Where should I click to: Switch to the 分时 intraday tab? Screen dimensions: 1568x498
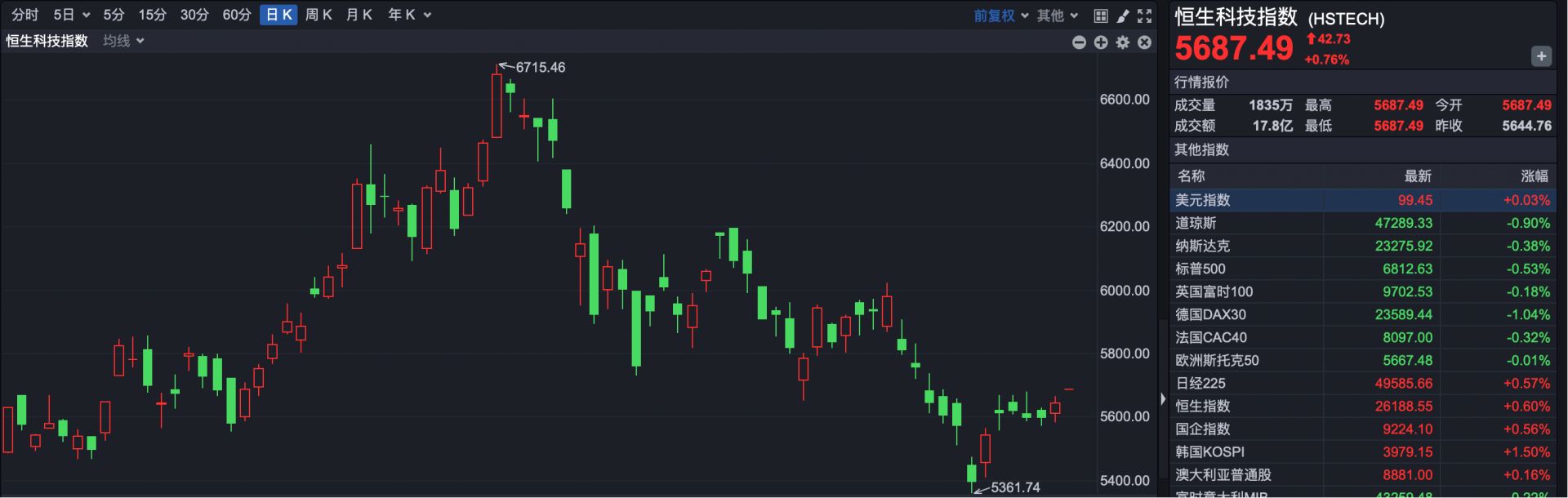(x=24, y=15)
